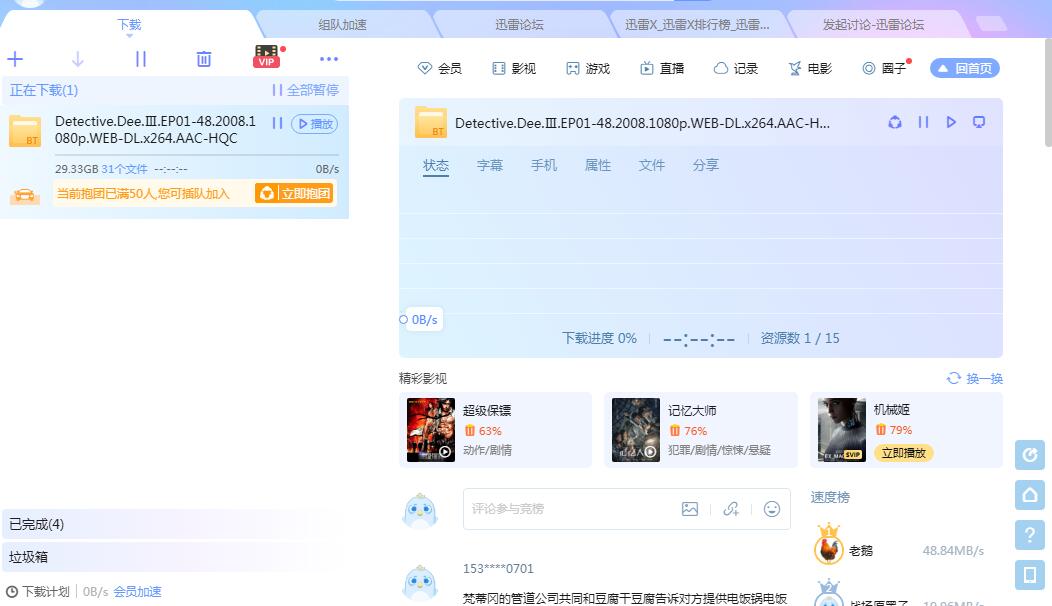Click the emoji icon in the comment box
The height and width of the screenshot is (606, 1052).
[771, 509]
